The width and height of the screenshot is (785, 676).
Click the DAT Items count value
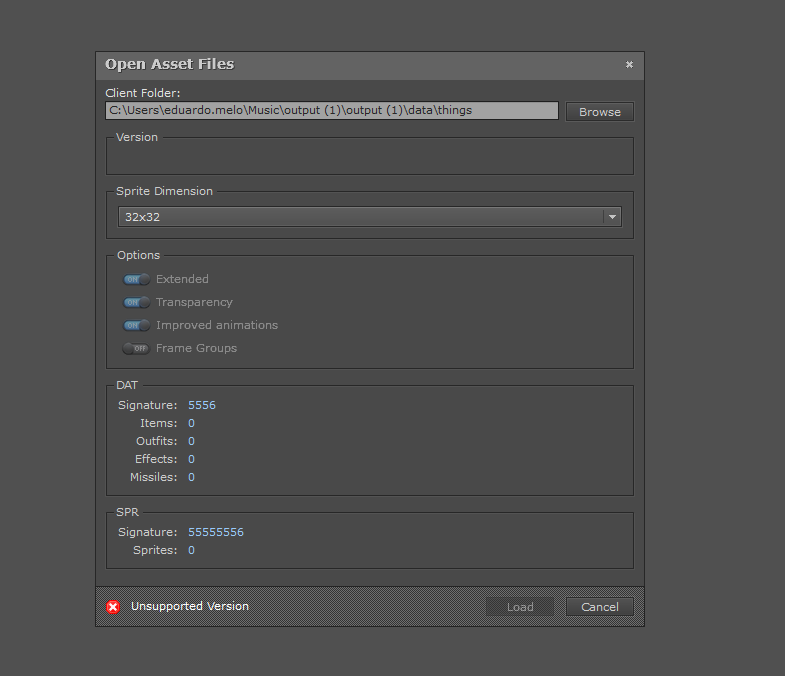pos(192,424)
